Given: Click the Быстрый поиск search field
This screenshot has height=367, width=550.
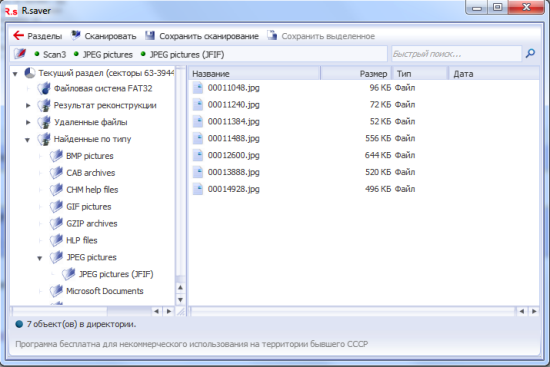Looking at the screenshot, I should pyautogui.click(x=456, y=54).
